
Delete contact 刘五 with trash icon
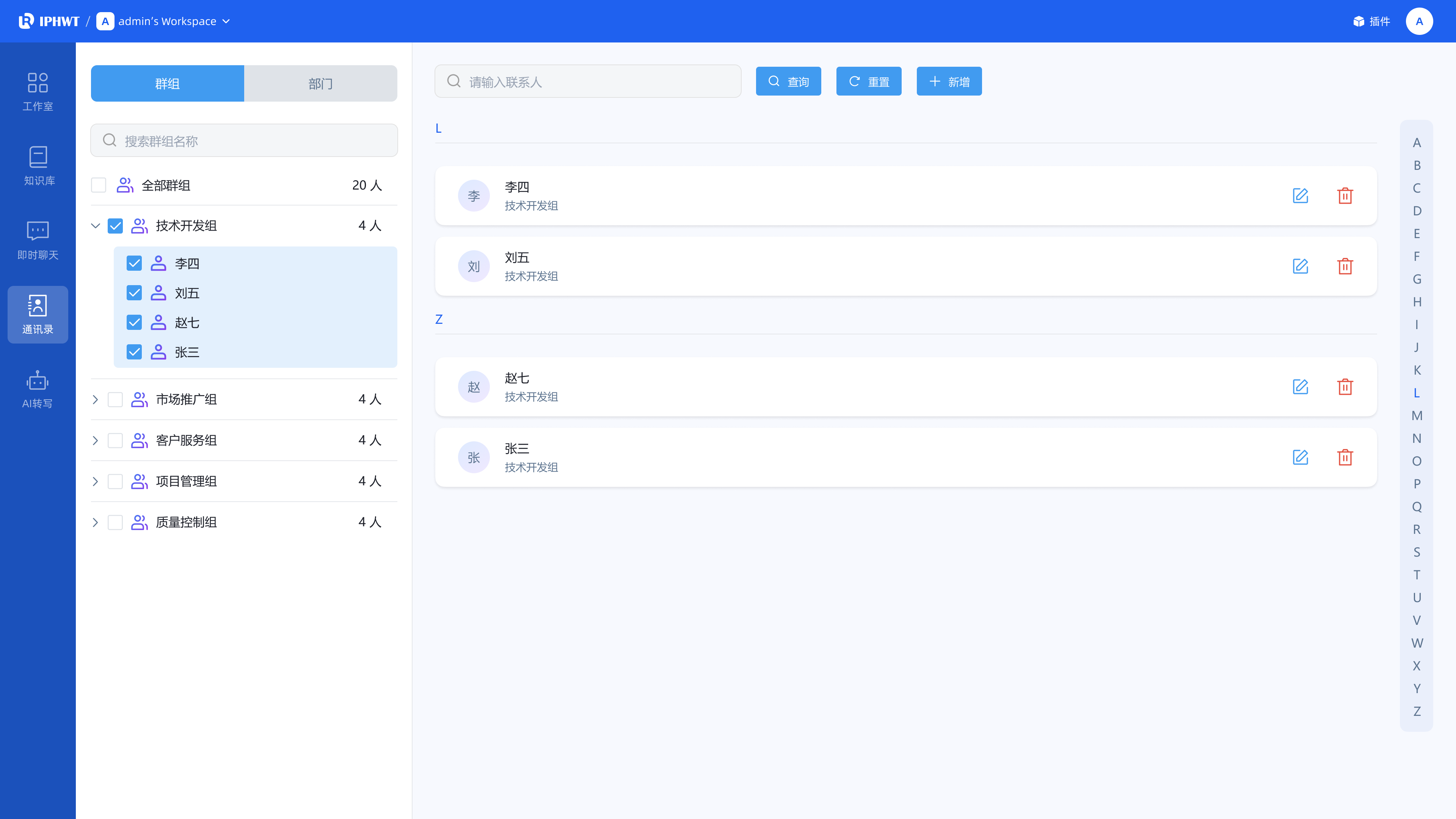point(1345,266)
